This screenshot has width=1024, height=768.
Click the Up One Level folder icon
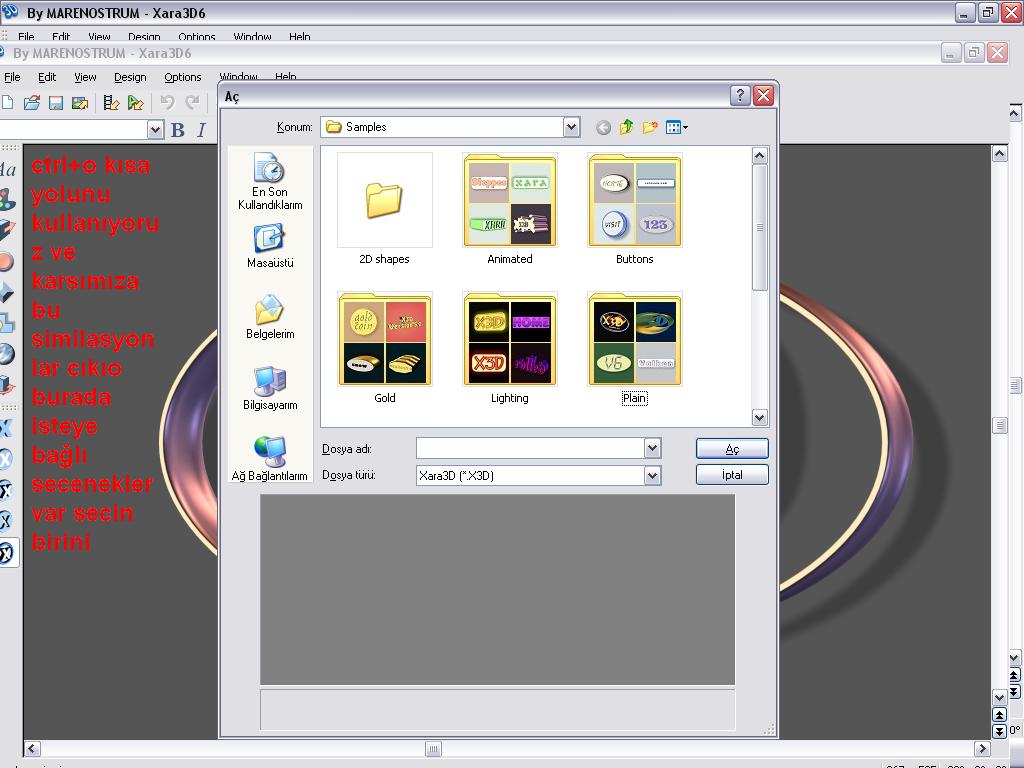(626, 127)
